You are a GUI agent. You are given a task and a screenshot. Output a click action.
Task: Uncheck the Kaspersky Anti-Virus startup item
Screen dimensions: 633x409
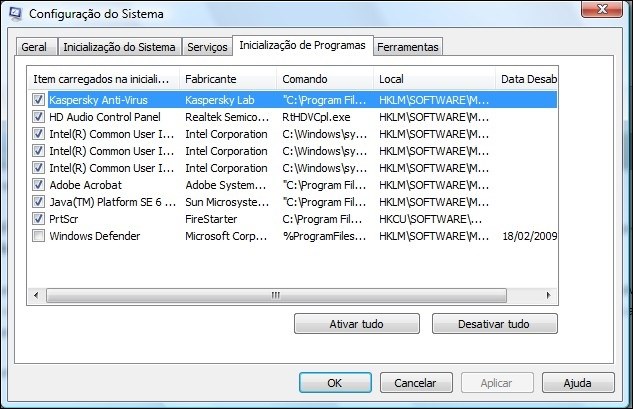click(x=38, y=100)
